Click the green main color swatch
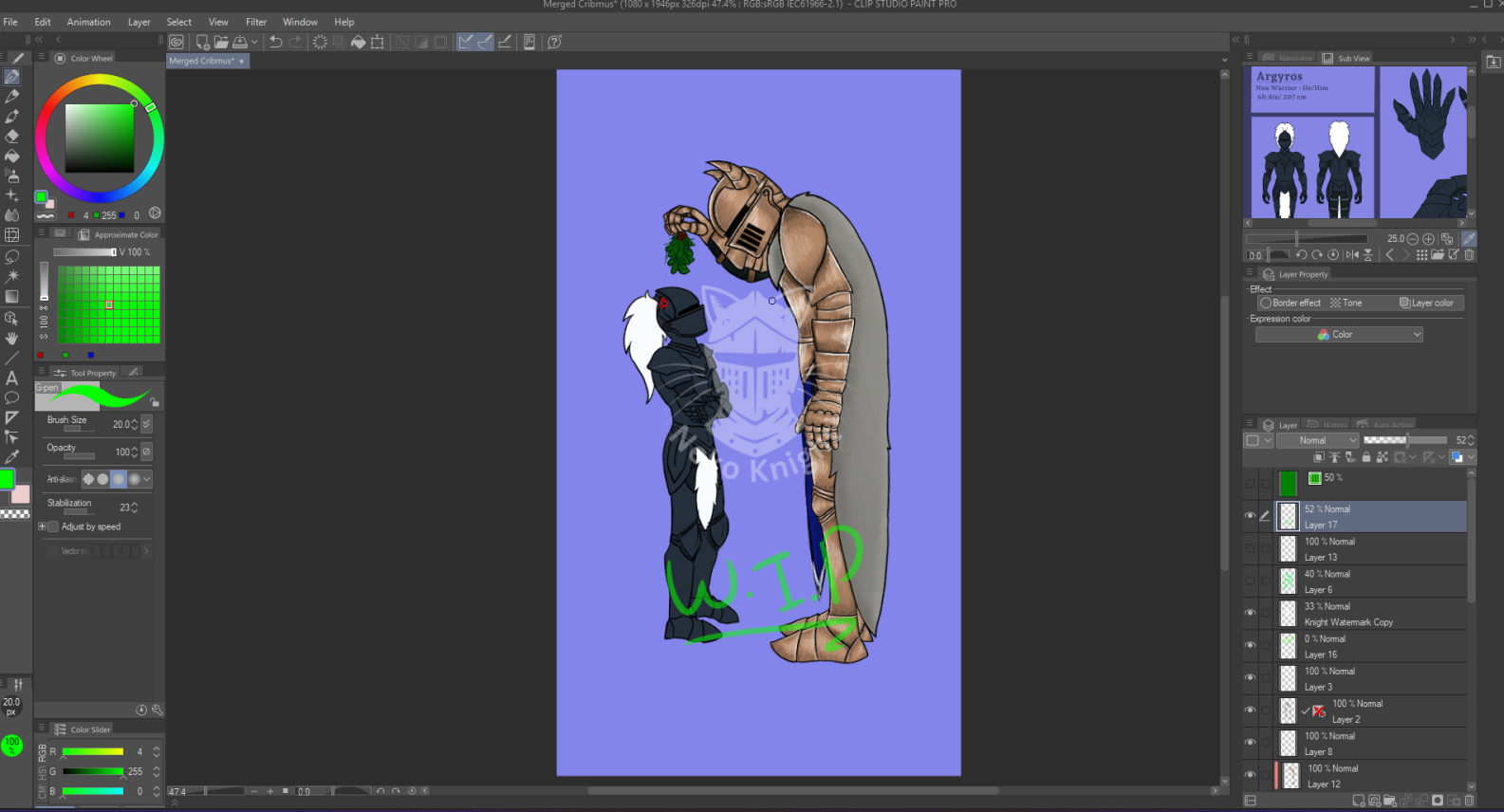 tap(8, 479)
